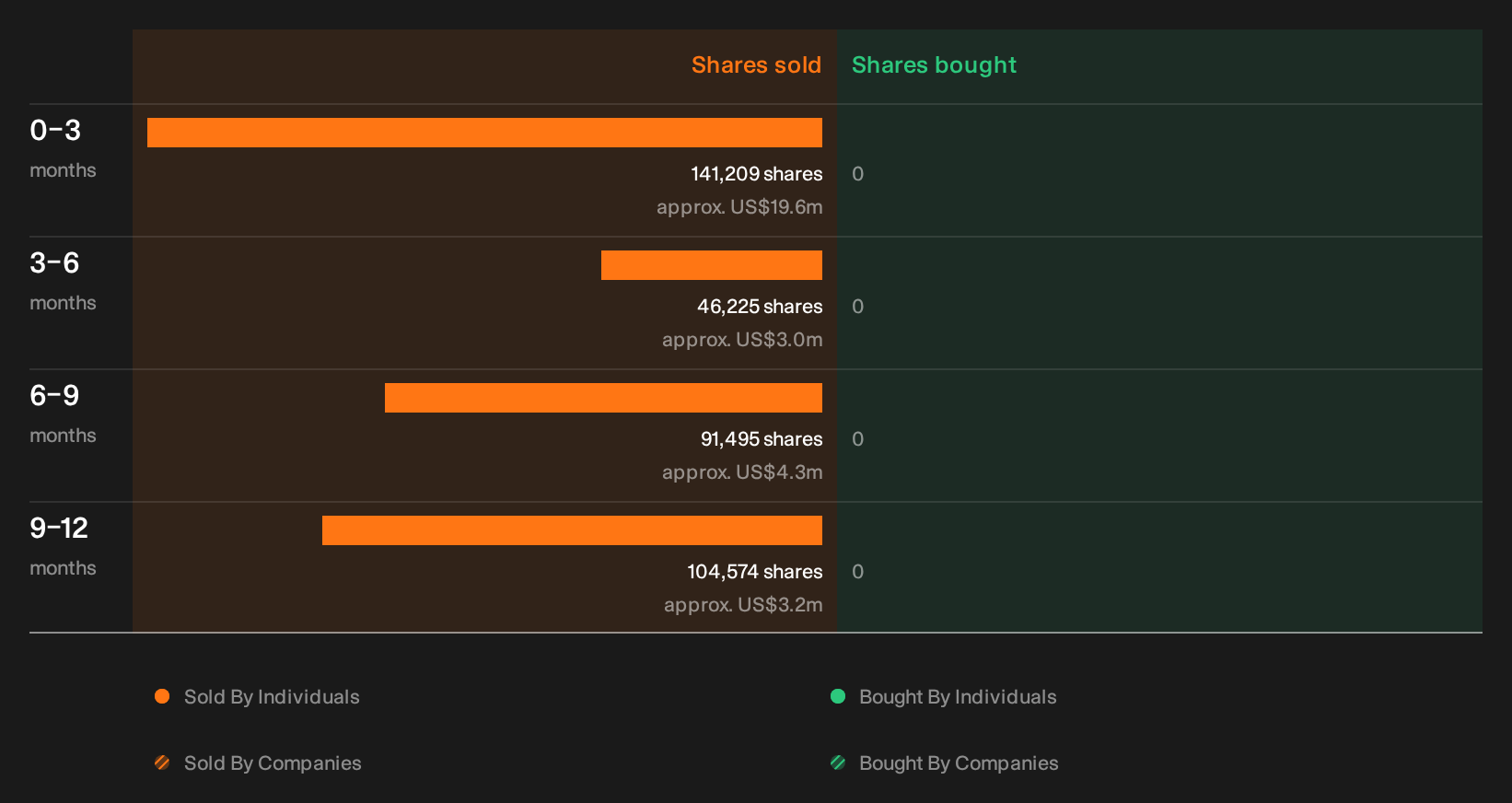Click the striped Sold By Companies legend icon
The image size is (1512, 803).
click(x=162, y=762)
